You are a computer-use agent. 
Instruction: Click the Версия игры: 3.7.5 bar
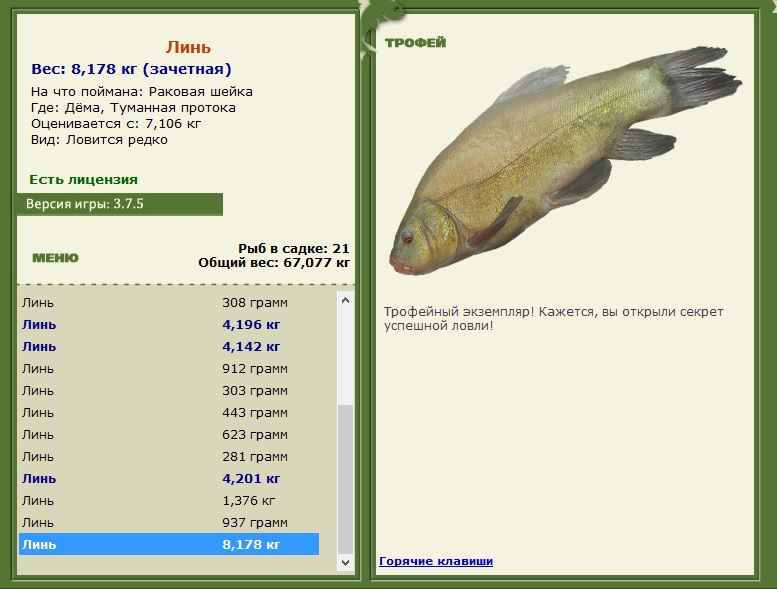coord(120,204)
